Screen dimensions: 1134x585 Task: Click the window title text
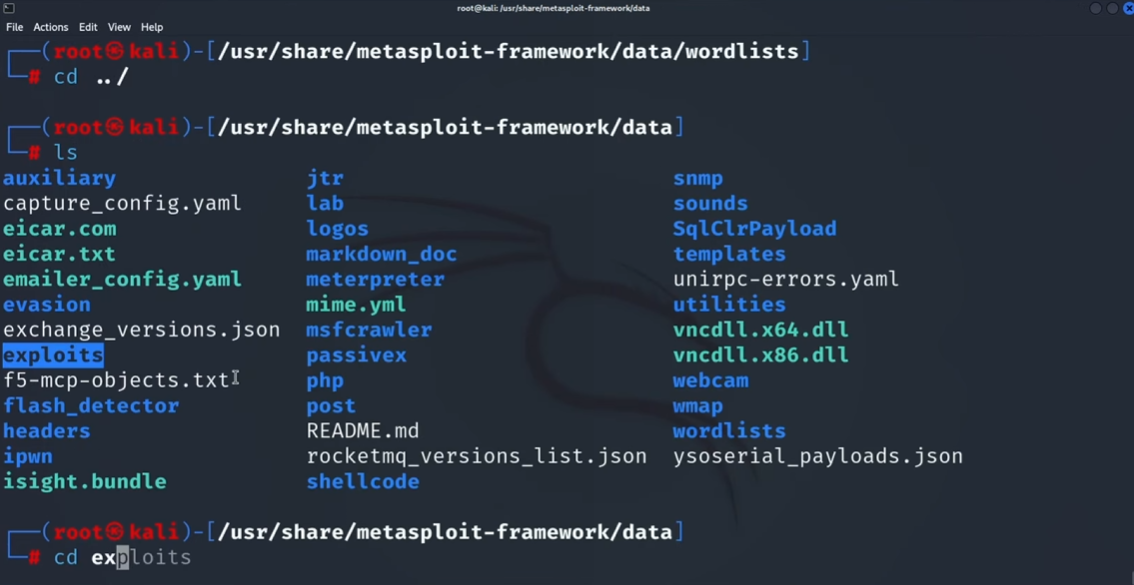coord(553,8)
